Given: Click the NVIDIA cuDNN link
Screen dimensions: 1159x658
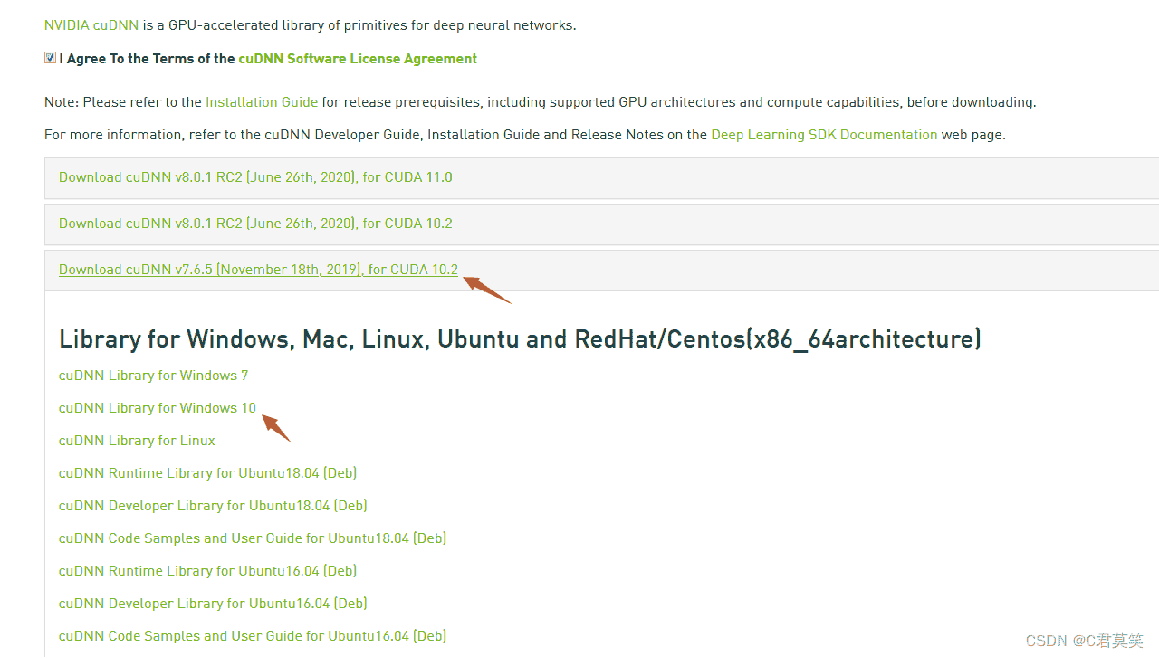Looking at the screenshot, I should pos(91,25).
